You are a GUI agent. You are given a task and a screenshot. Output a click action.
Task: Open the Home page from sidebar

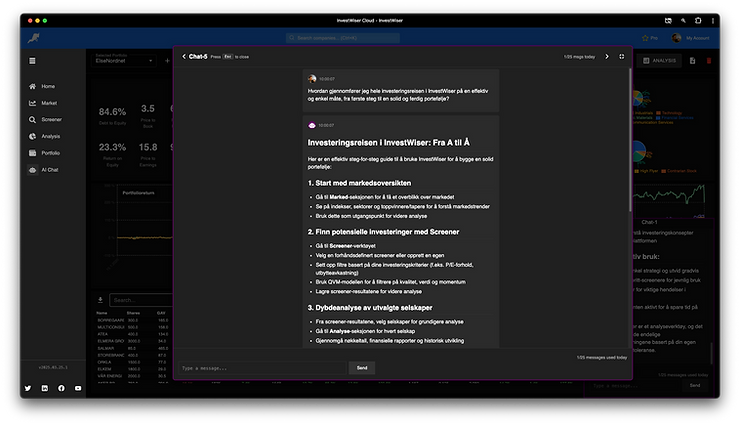(48, 86)
